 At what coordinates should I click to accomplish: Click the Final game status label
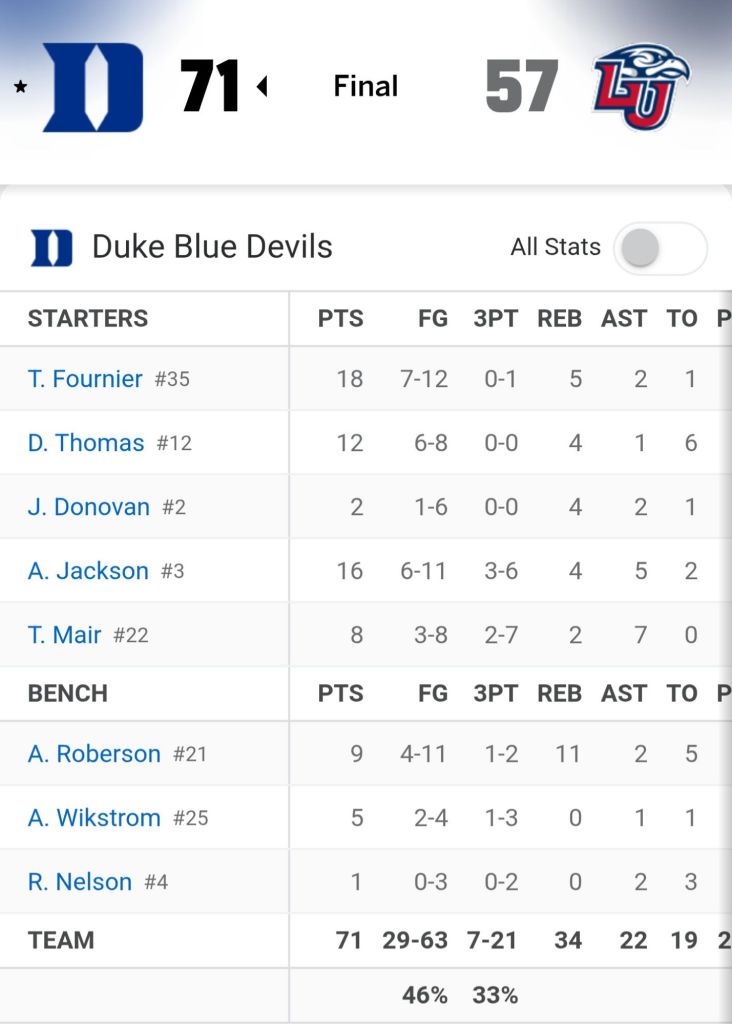pyautogui.click(x=365, y=87)
